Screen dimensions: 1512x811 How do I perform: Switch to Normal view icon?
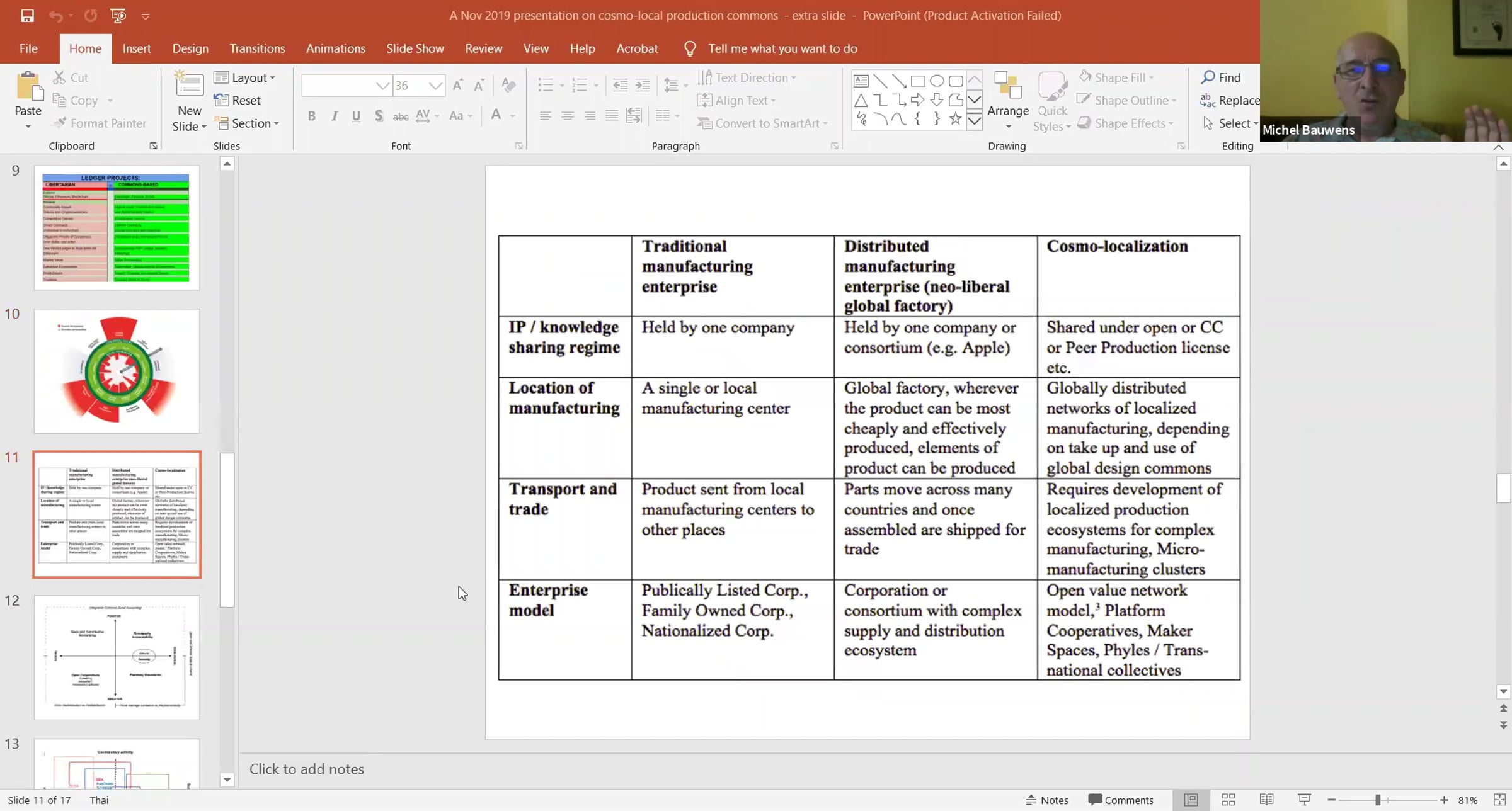[1191, 800]
